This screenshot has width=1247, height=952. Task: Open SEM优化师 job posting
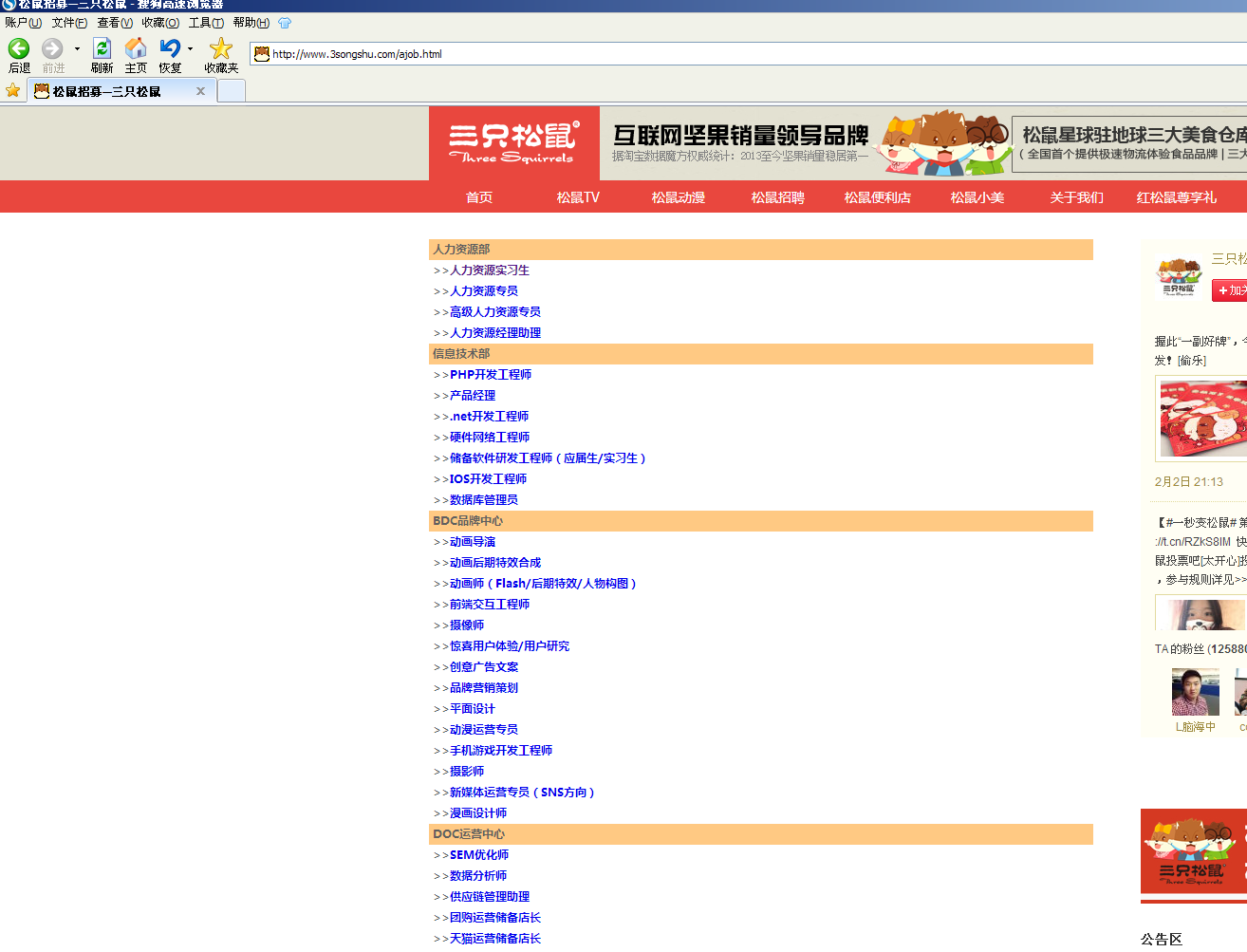point(479,855)
